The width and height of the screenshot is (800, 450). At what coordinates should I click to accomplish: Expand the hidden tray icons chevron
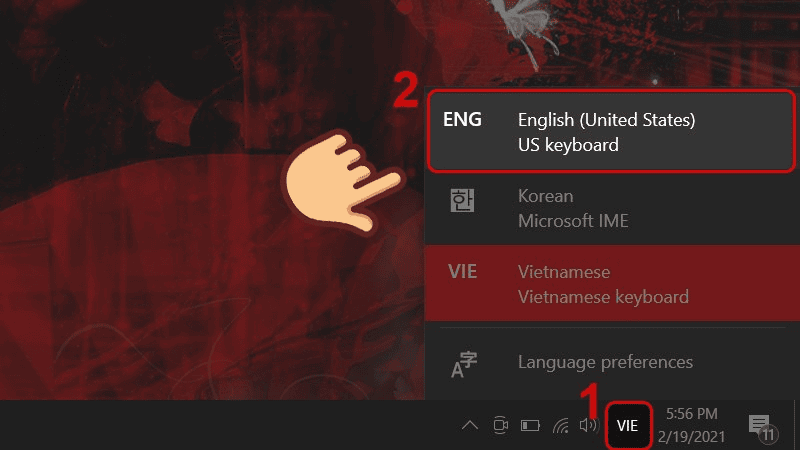point(470,425)
